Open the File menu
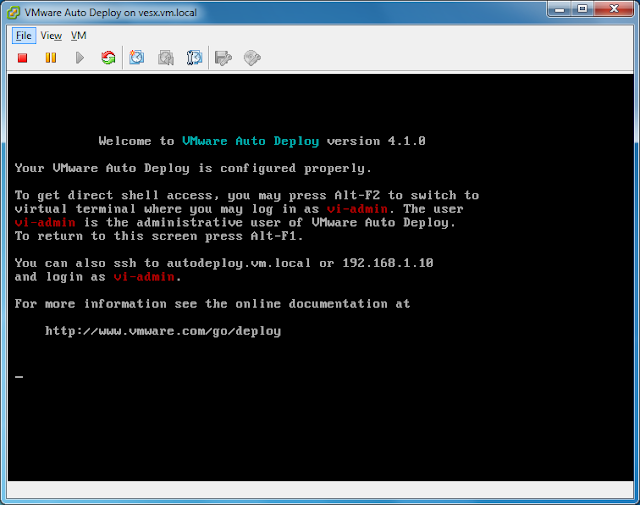This screenshot has height=505, width=640. [x=24, y=36]
